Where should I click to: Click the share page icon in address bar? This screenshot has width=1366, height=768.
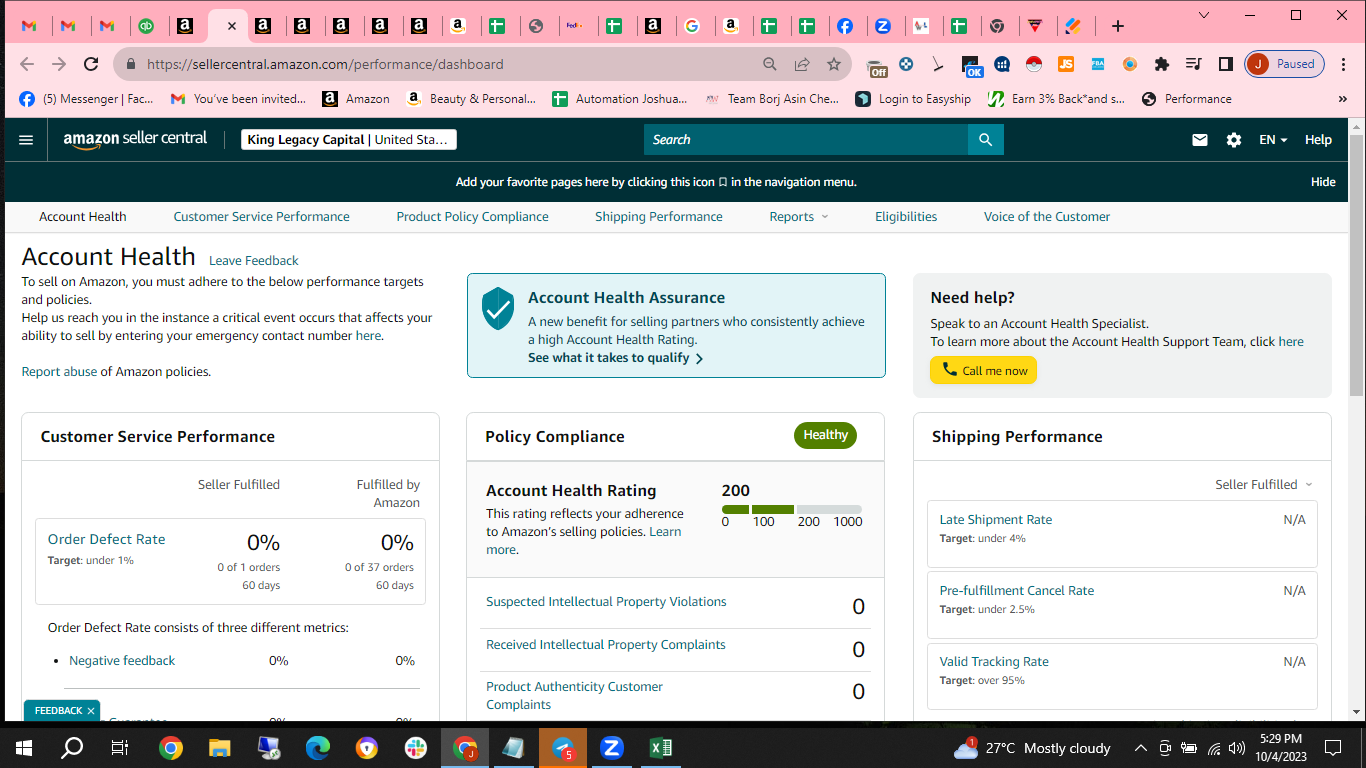pyautogui.click(x=802, y=64)
